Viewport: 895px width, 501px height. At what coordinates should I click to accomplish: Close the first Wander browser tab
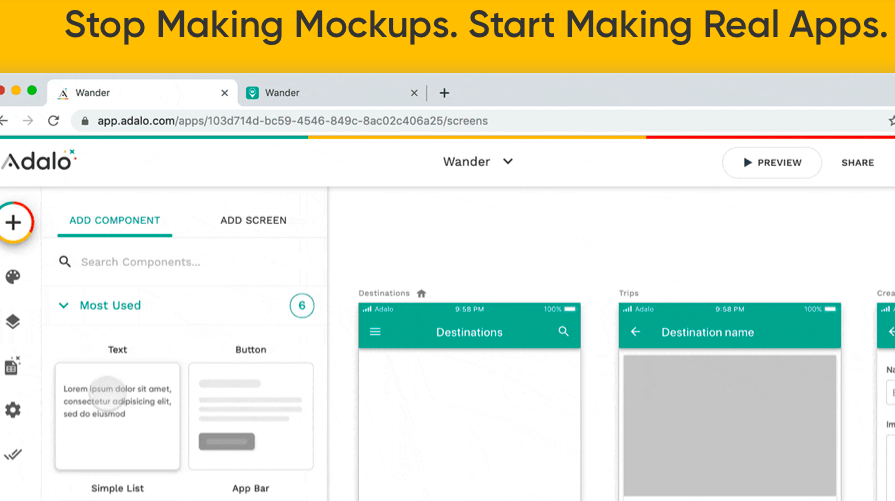[x=224, y=93]
